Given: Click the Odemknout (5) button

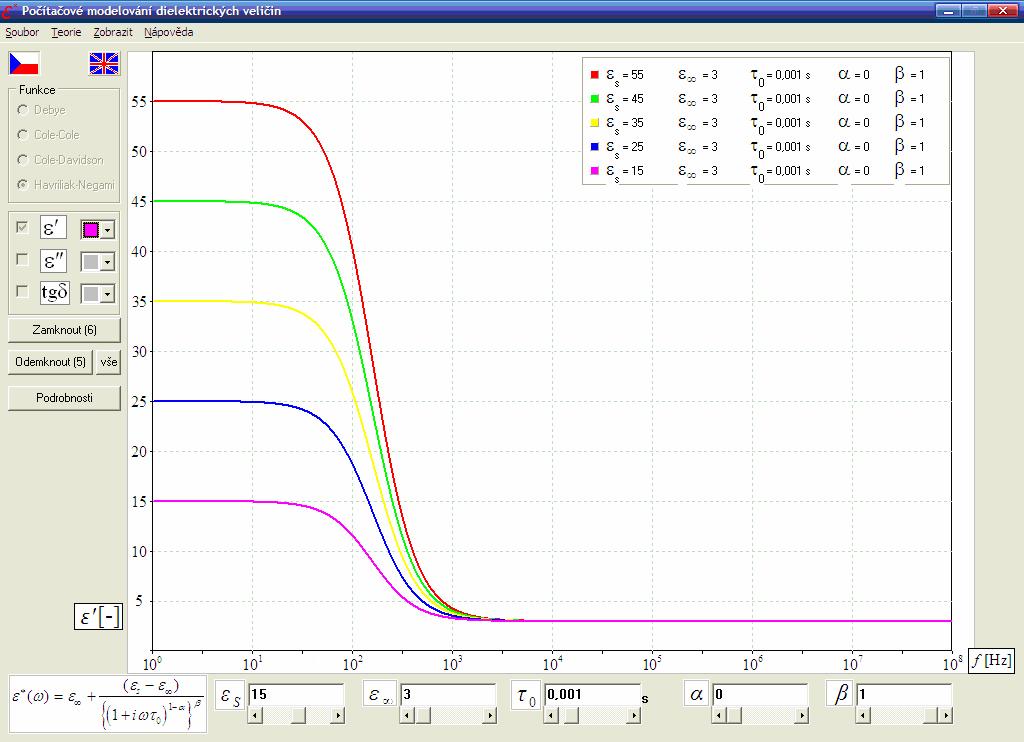Looking at the screenshot, I should (x=50, y=362).
